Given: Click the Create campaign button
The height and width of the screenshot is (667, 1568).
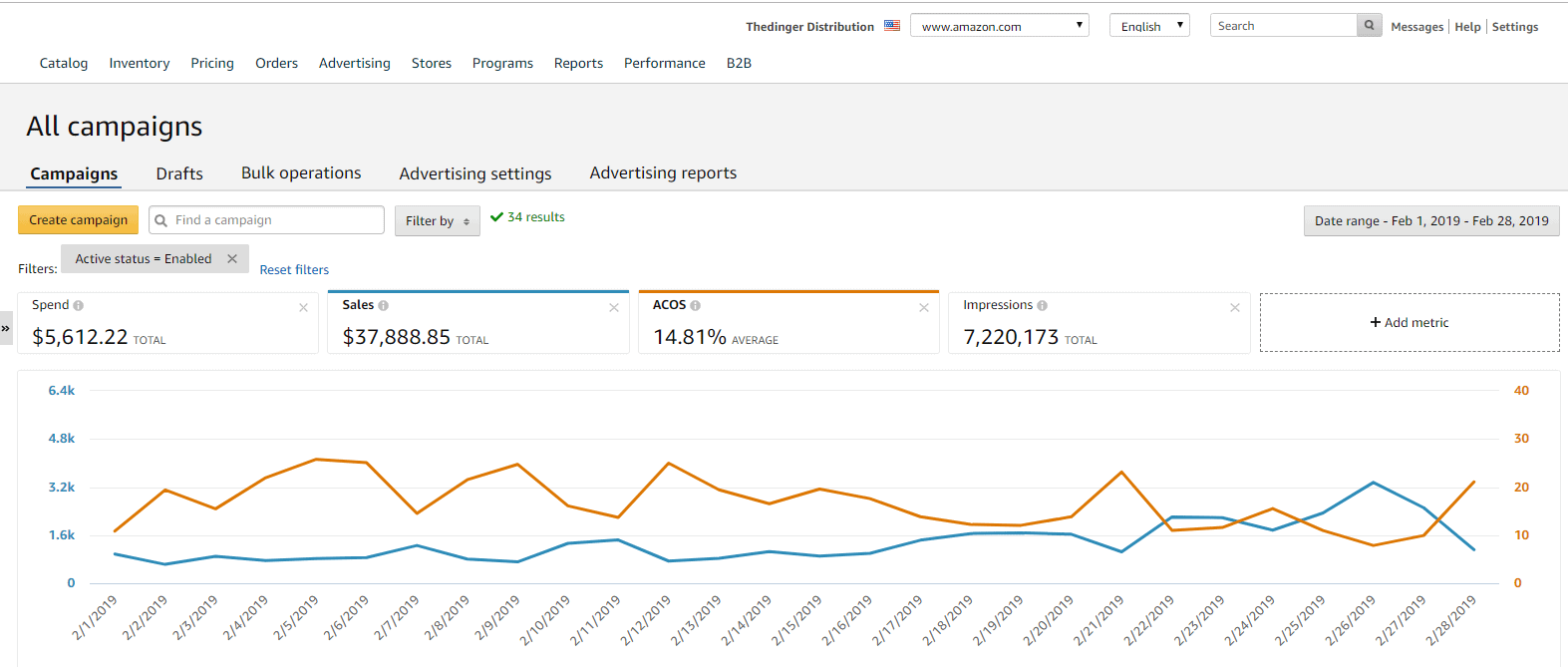Looking at the screenshot, I should pyautogui.click(x=79, y=220).
